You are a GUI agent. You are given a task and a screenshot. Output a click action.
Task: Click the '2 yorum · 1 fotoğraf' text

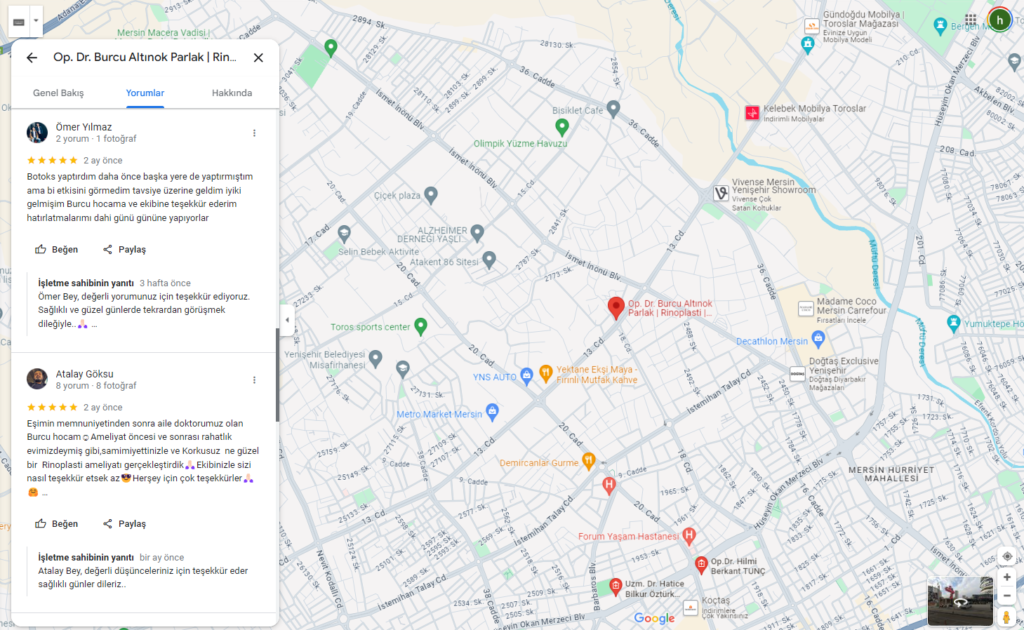96,138
